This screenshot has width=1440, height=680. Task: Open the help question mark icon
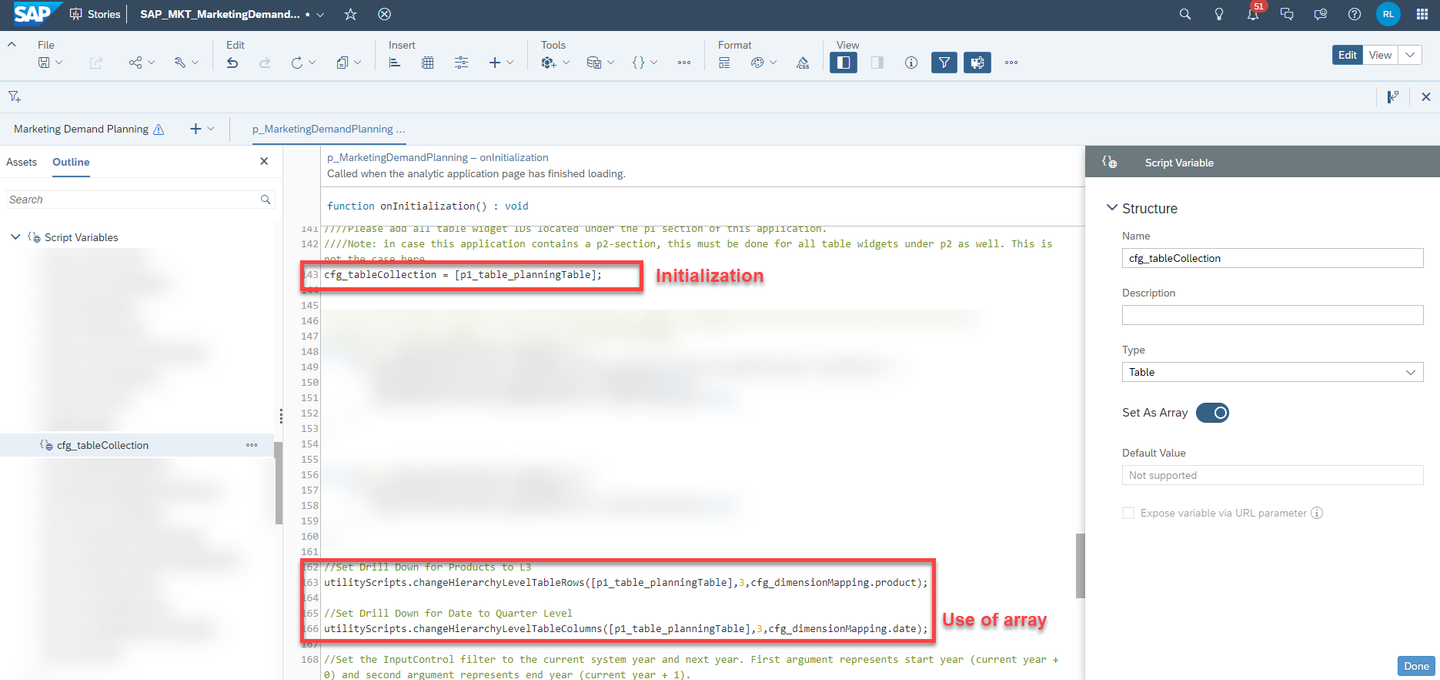[x=1354, y=14]
